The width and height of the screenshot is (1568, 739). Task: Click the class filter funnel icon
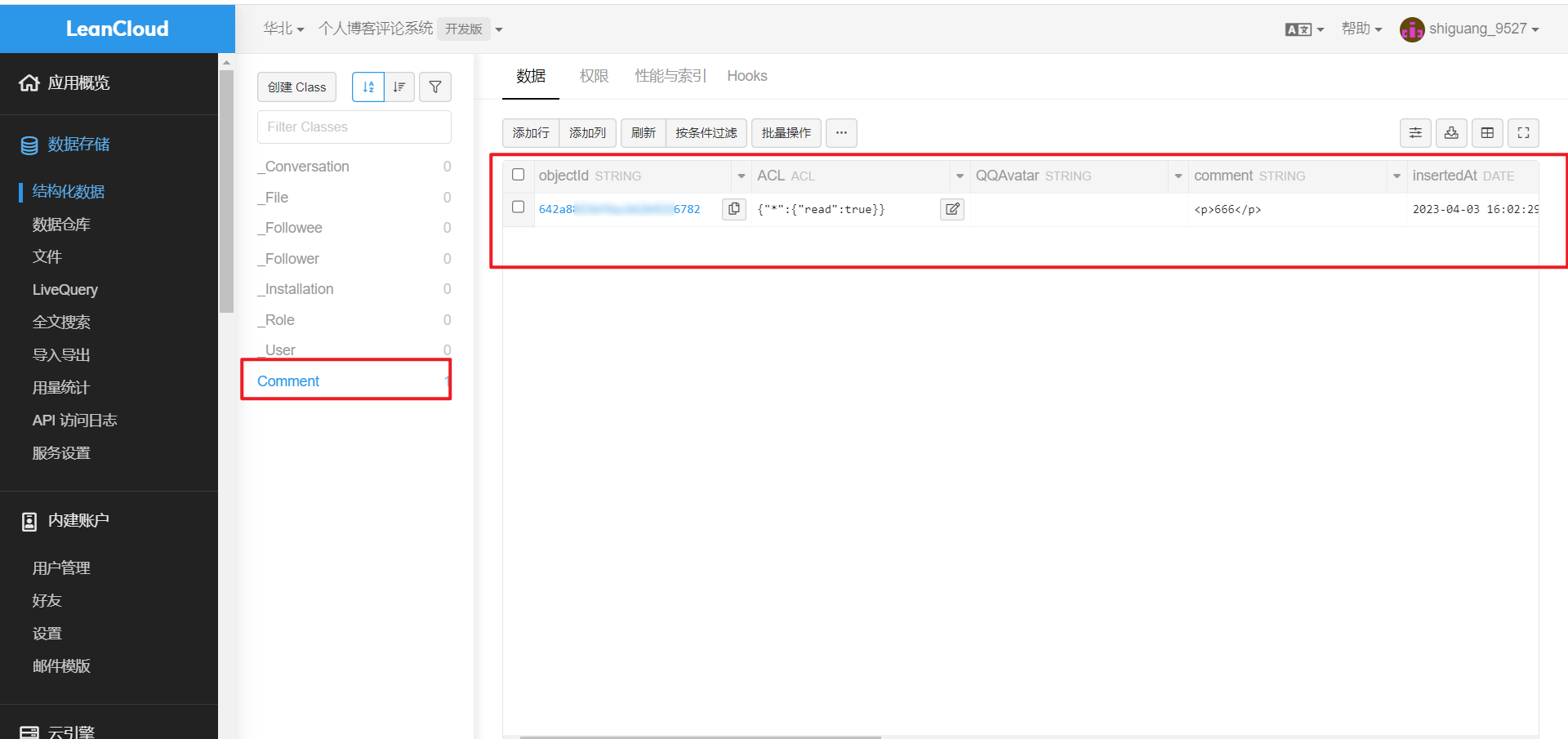coord(435,87)
